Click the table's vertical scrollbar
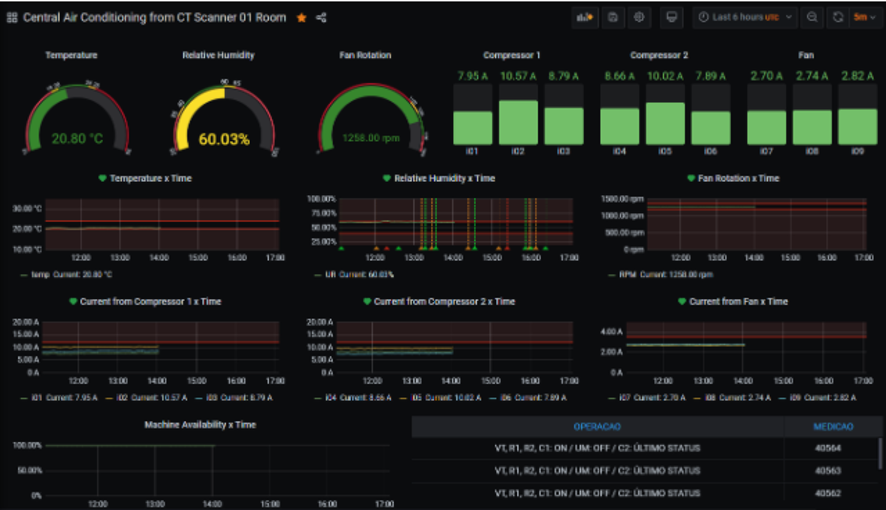Viewport: 886px width, 510px height. pos(880,455)
